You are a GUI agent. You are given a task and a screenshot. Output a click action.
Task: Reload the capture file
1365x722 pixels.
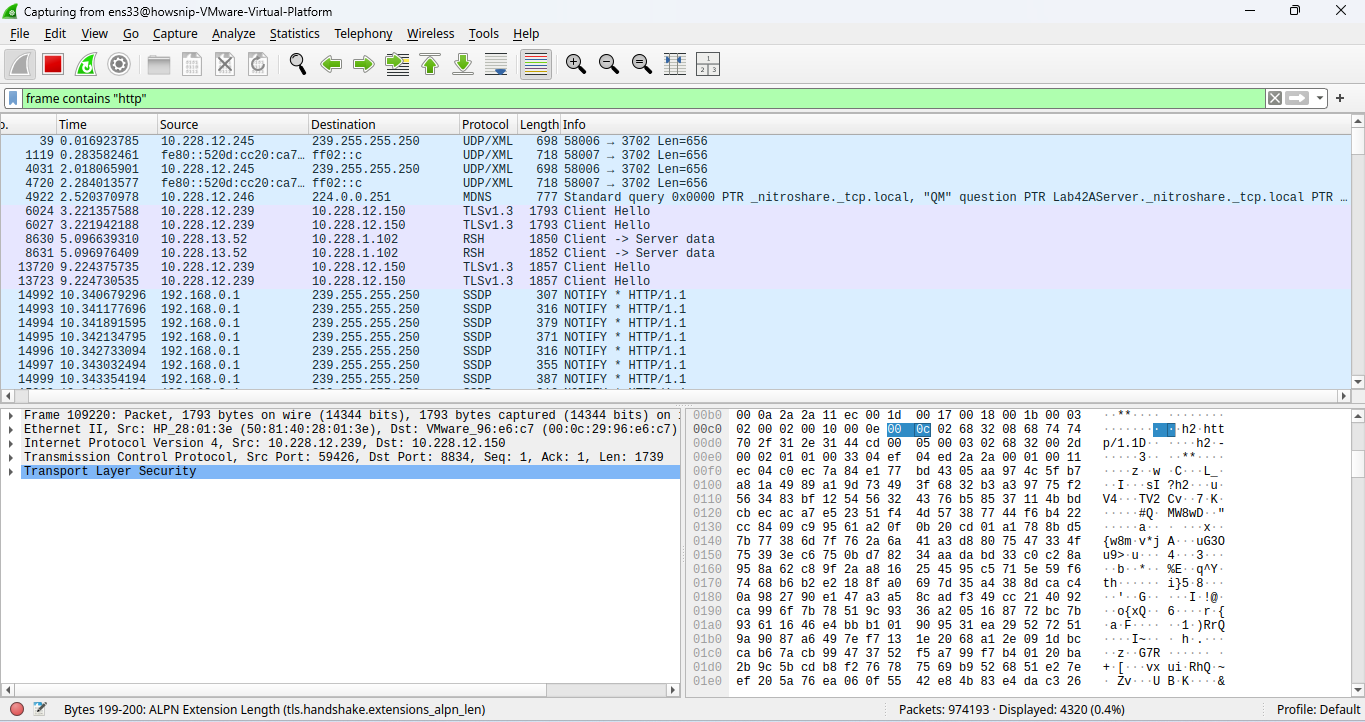tap(258, 64)
